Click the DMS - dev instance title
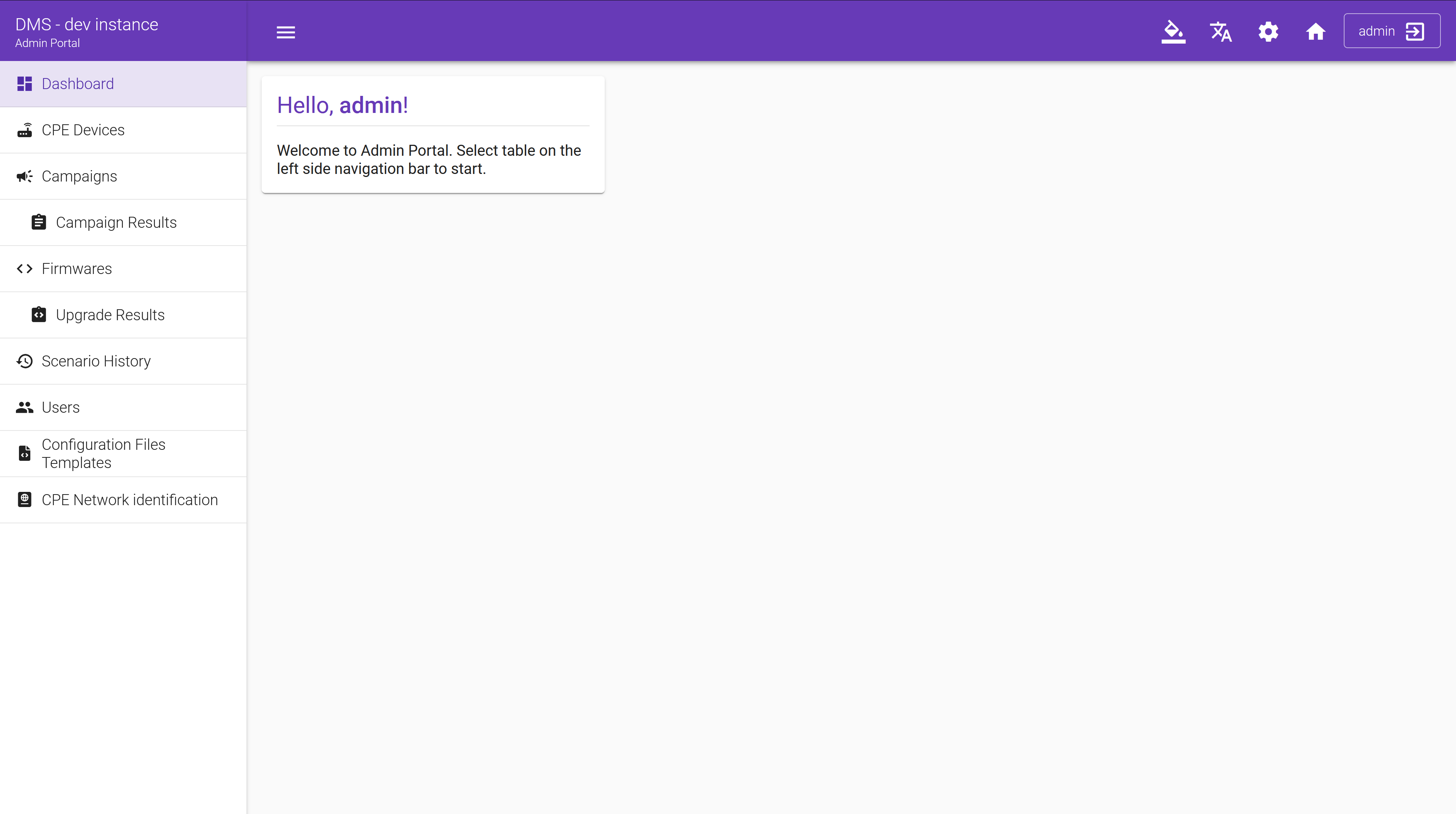Screen dimensions: 1456x814 coord(86,24)
